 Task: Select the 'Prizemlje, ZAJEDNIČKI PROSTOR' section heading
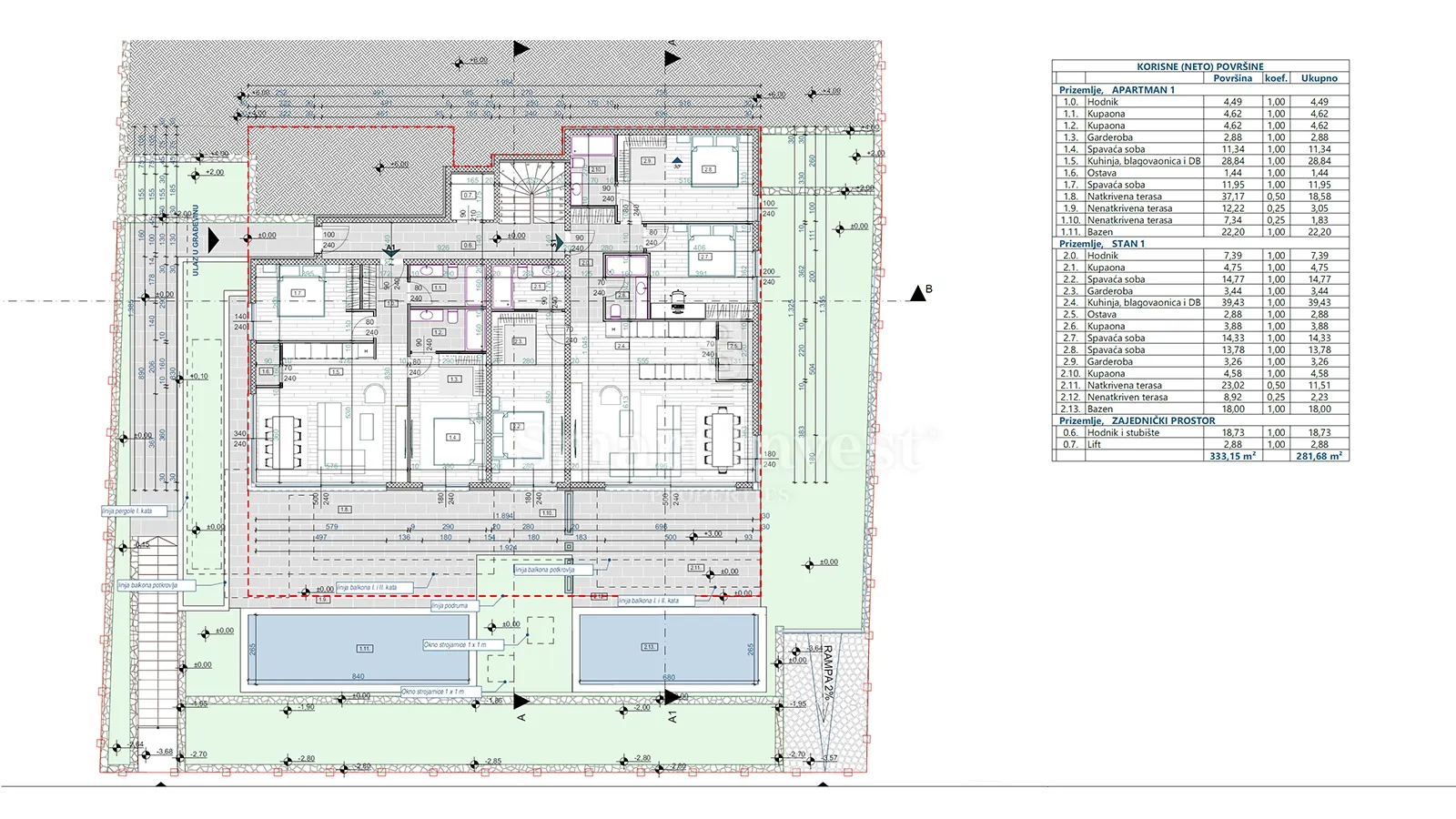(1137, 420)
